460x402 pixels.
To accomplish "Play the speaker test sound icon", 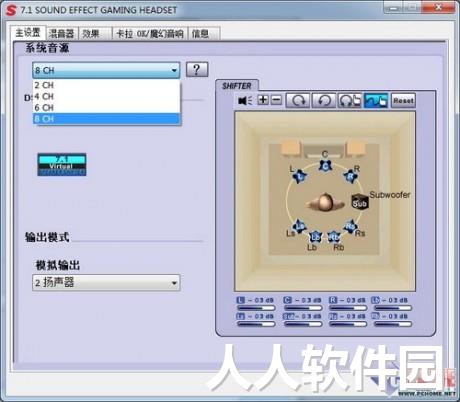I will tap(246, 100).
